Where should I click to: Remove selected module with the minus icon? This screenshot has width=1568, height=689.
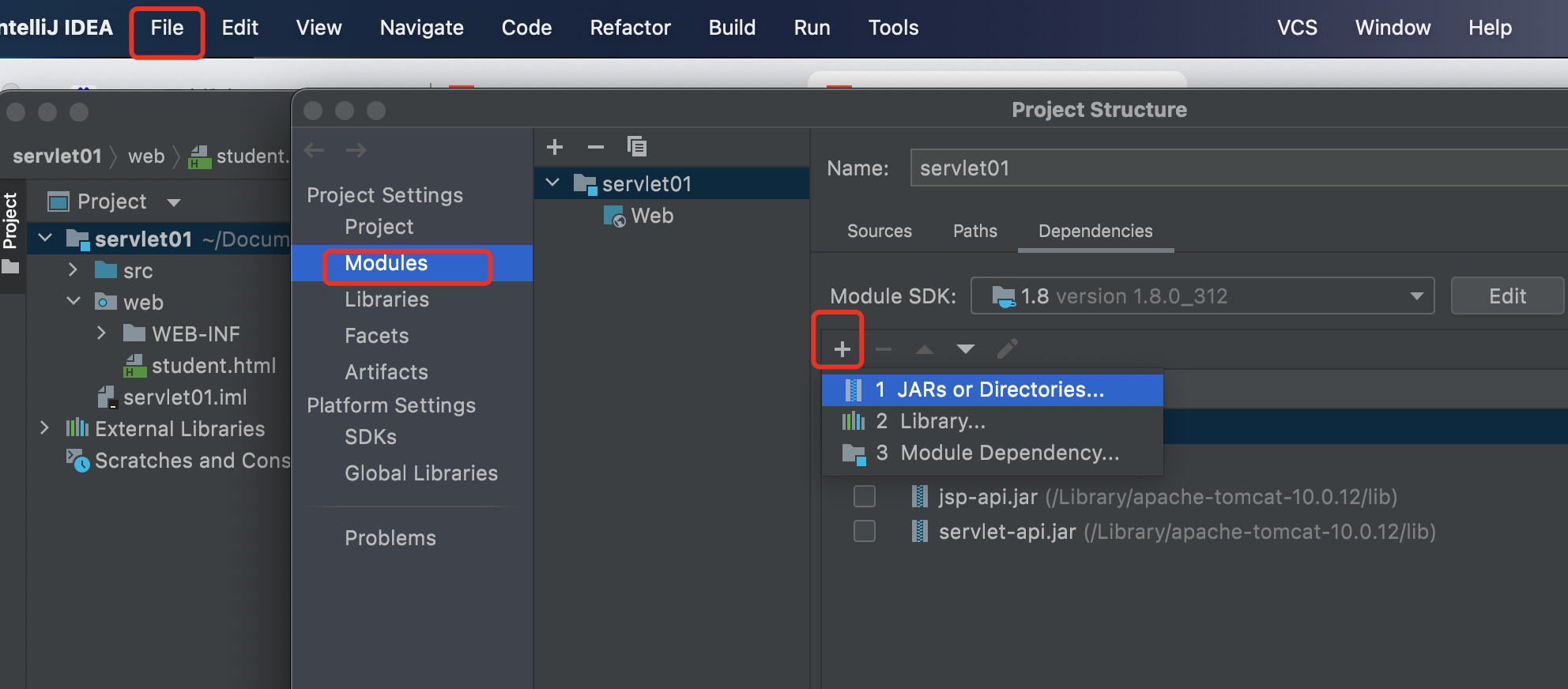(x=596, y=147)
